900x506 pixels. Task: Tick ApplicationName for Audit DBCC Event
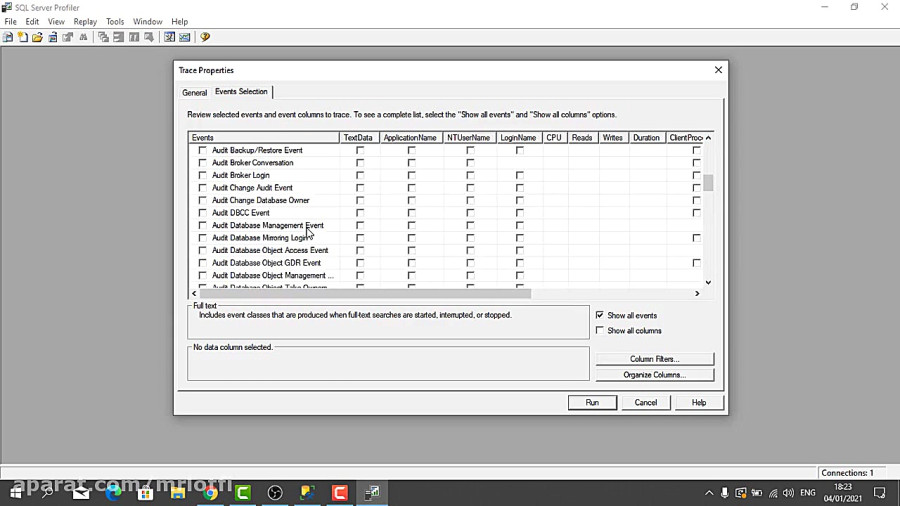412,213
